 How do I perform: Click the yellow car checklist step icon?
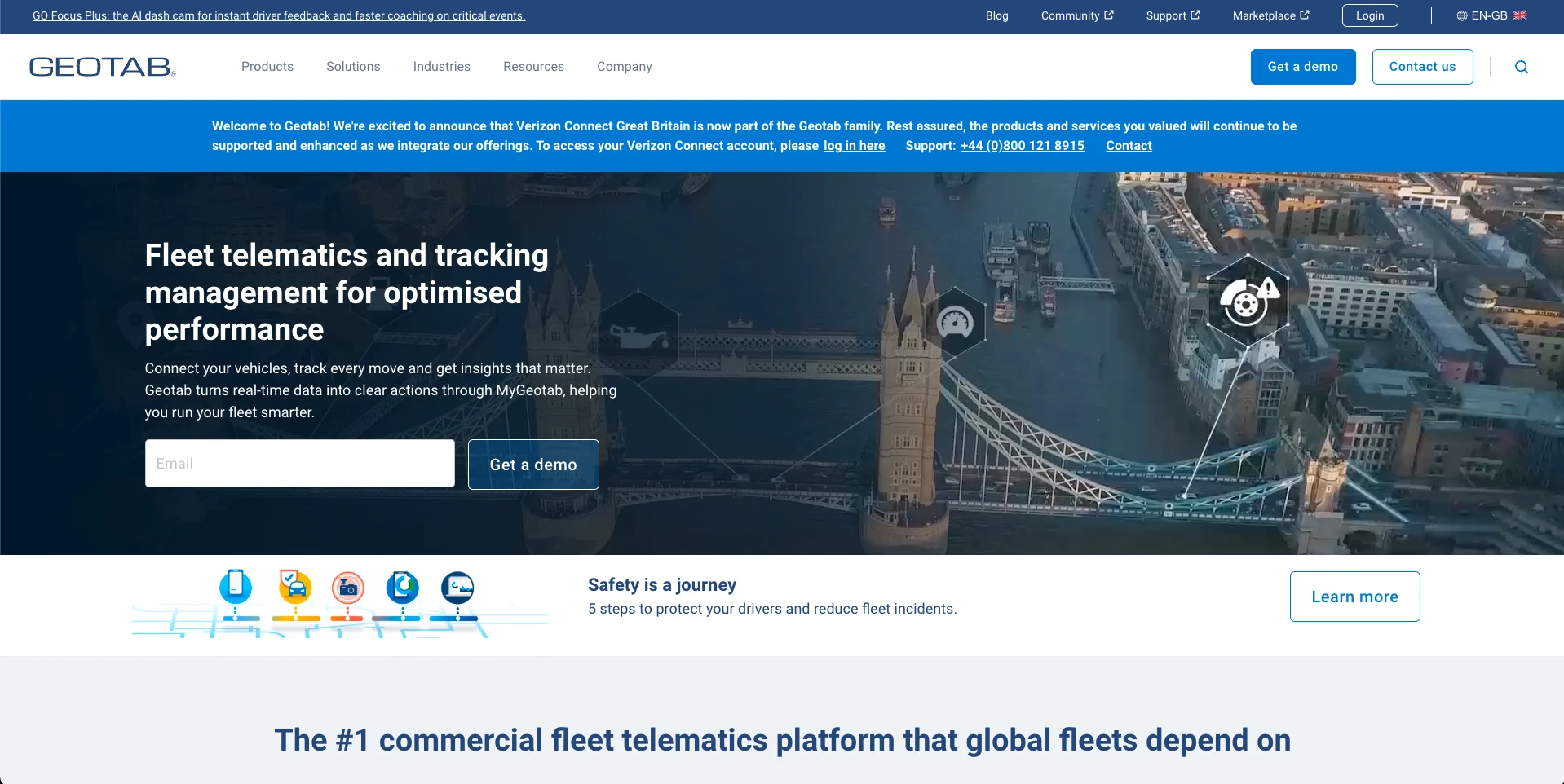tap(295, 586)
